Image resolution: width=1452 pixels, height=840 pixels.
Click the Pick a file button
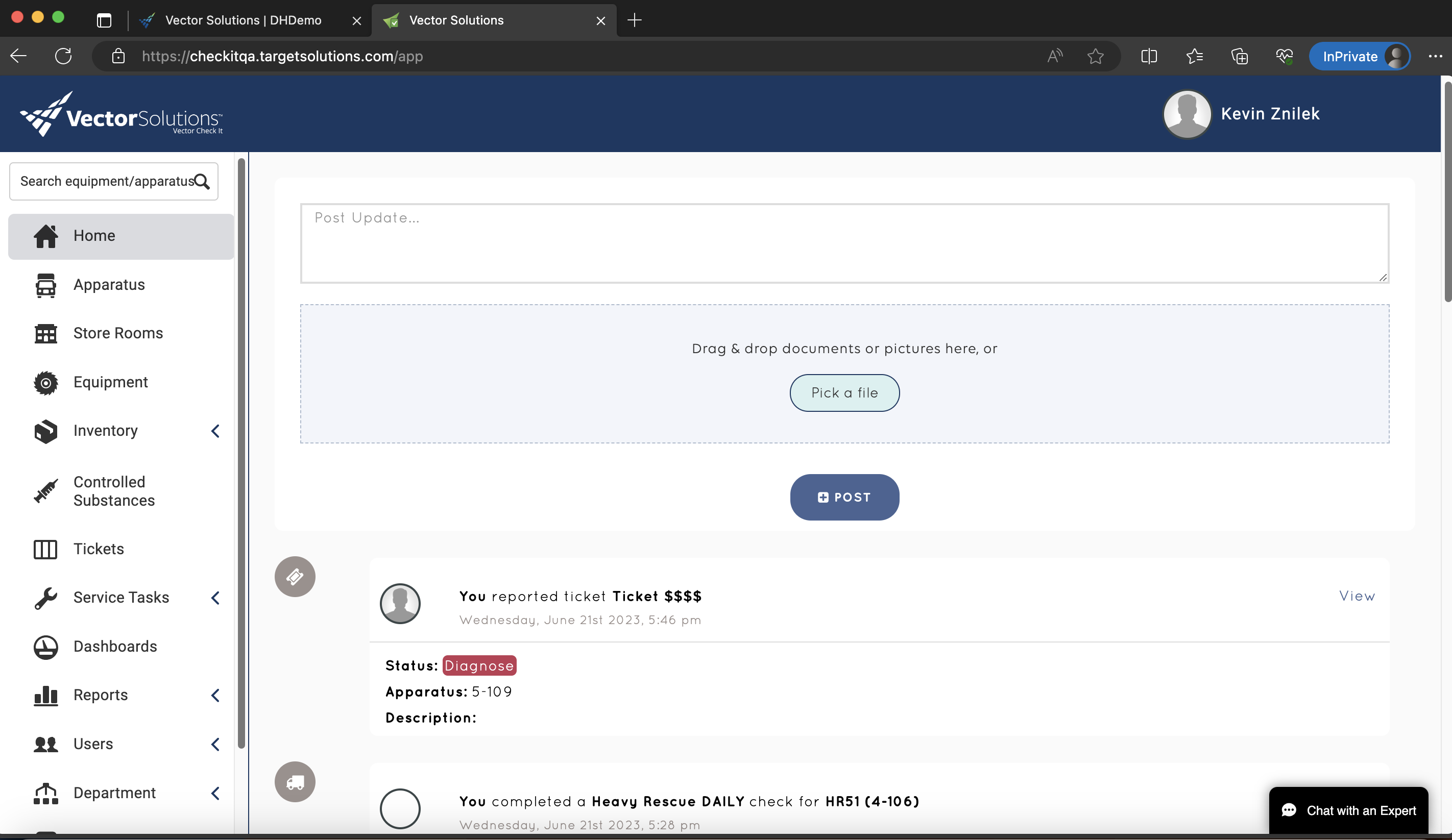(844, 393)
